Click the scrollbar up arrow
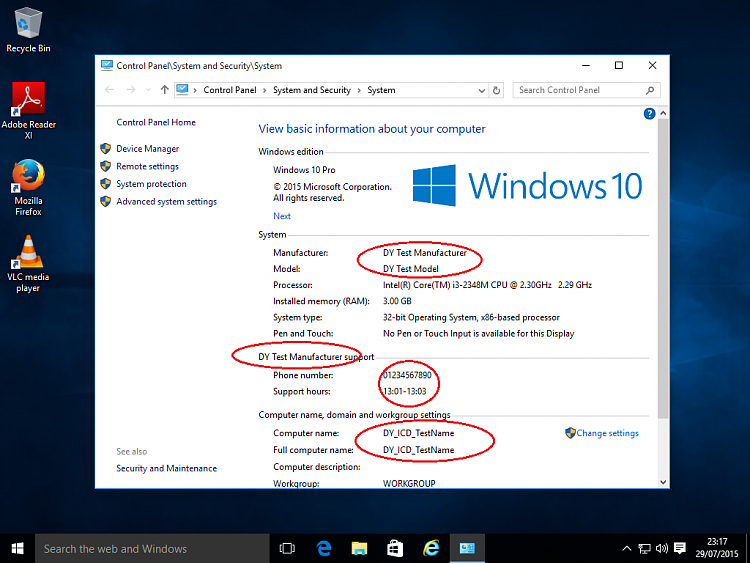750x563 pixels. [663, 113]
